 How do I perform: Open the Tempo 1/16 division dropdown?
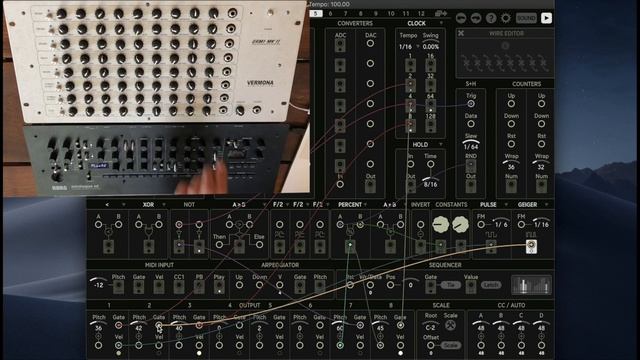(418, 47)
